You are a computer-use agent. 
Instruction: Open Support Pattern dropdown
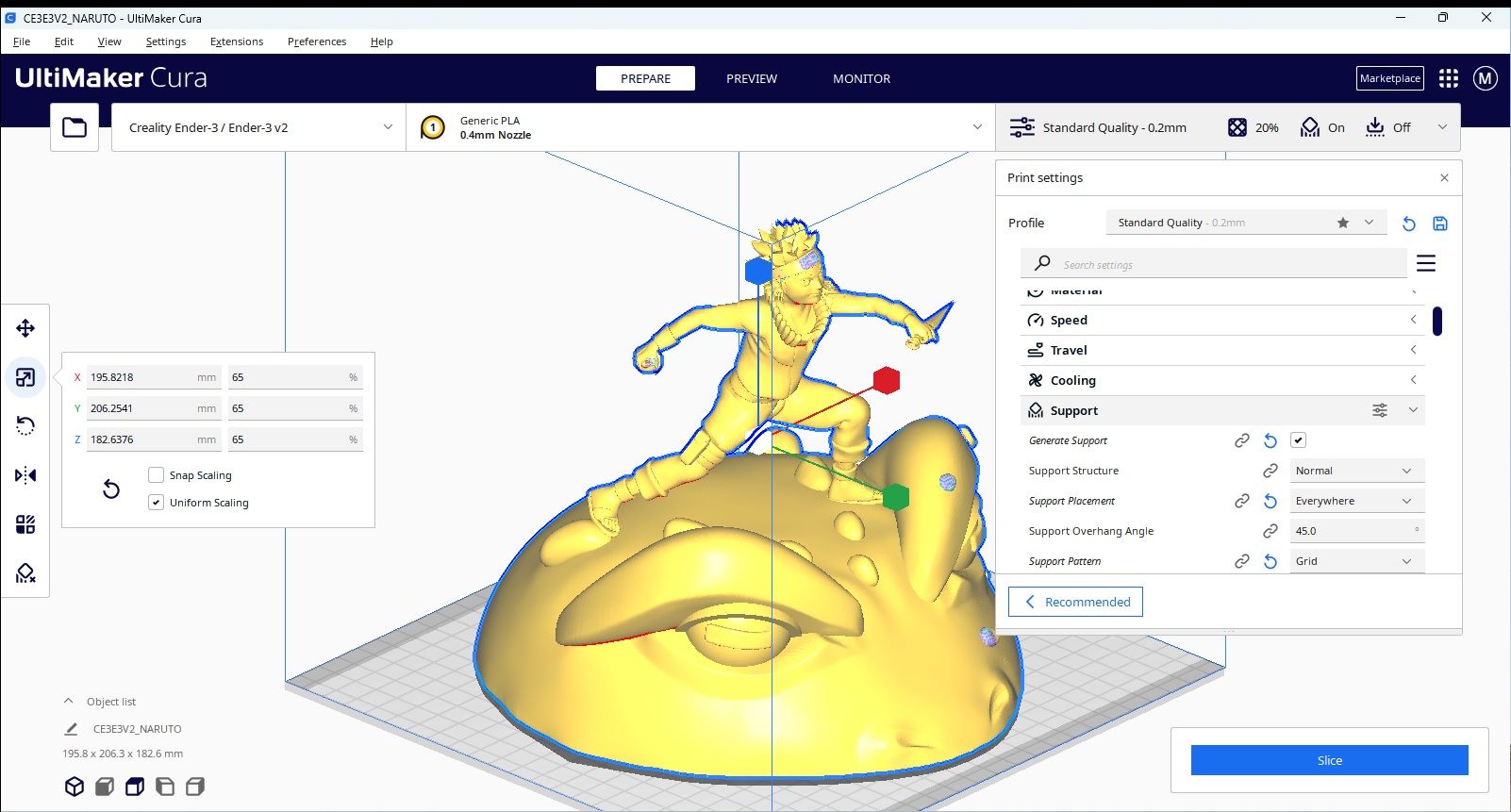[1356, 561]
